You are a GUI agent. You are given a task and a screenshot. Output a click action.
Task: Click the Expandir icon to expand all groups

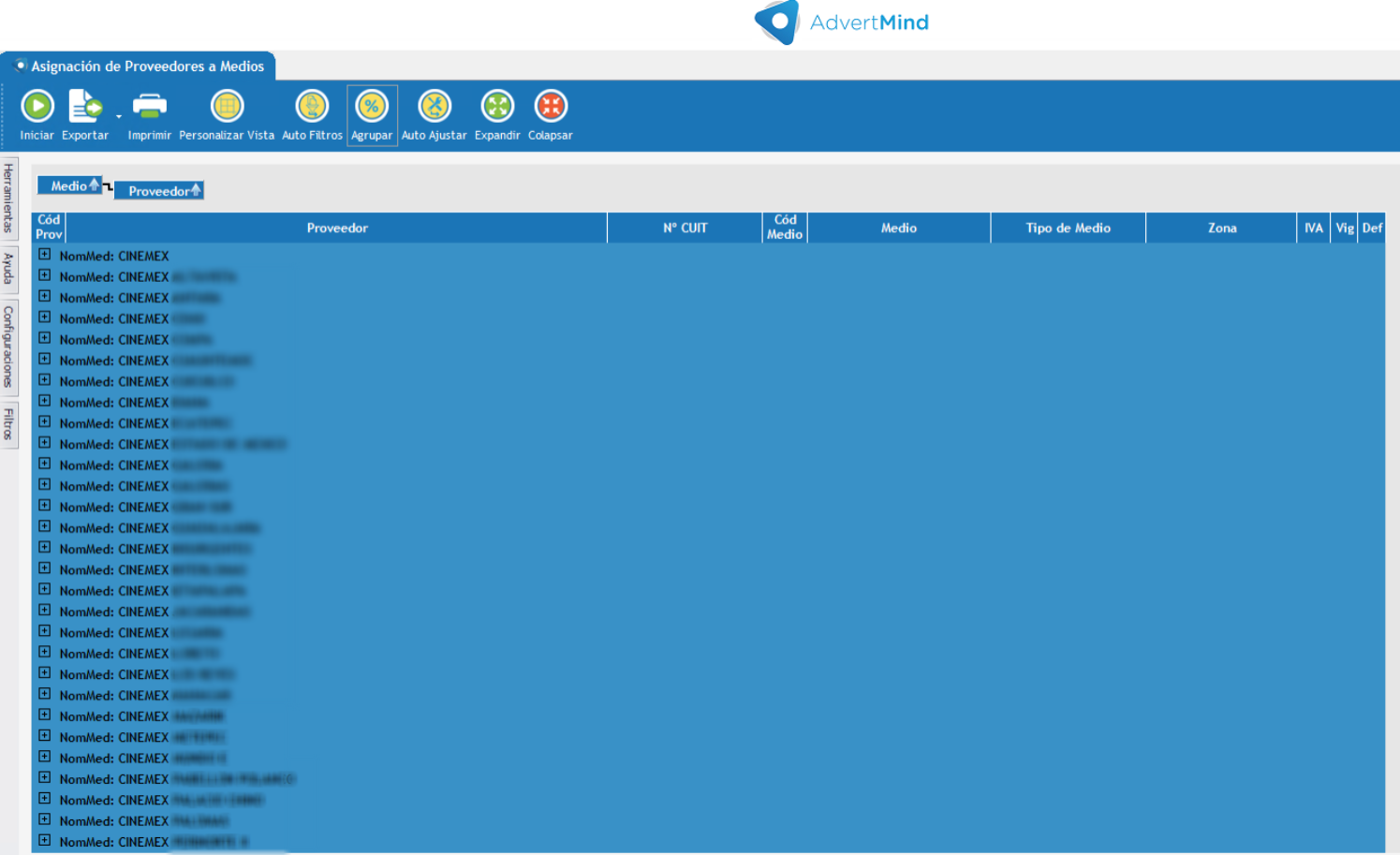(x=497, y=107)
